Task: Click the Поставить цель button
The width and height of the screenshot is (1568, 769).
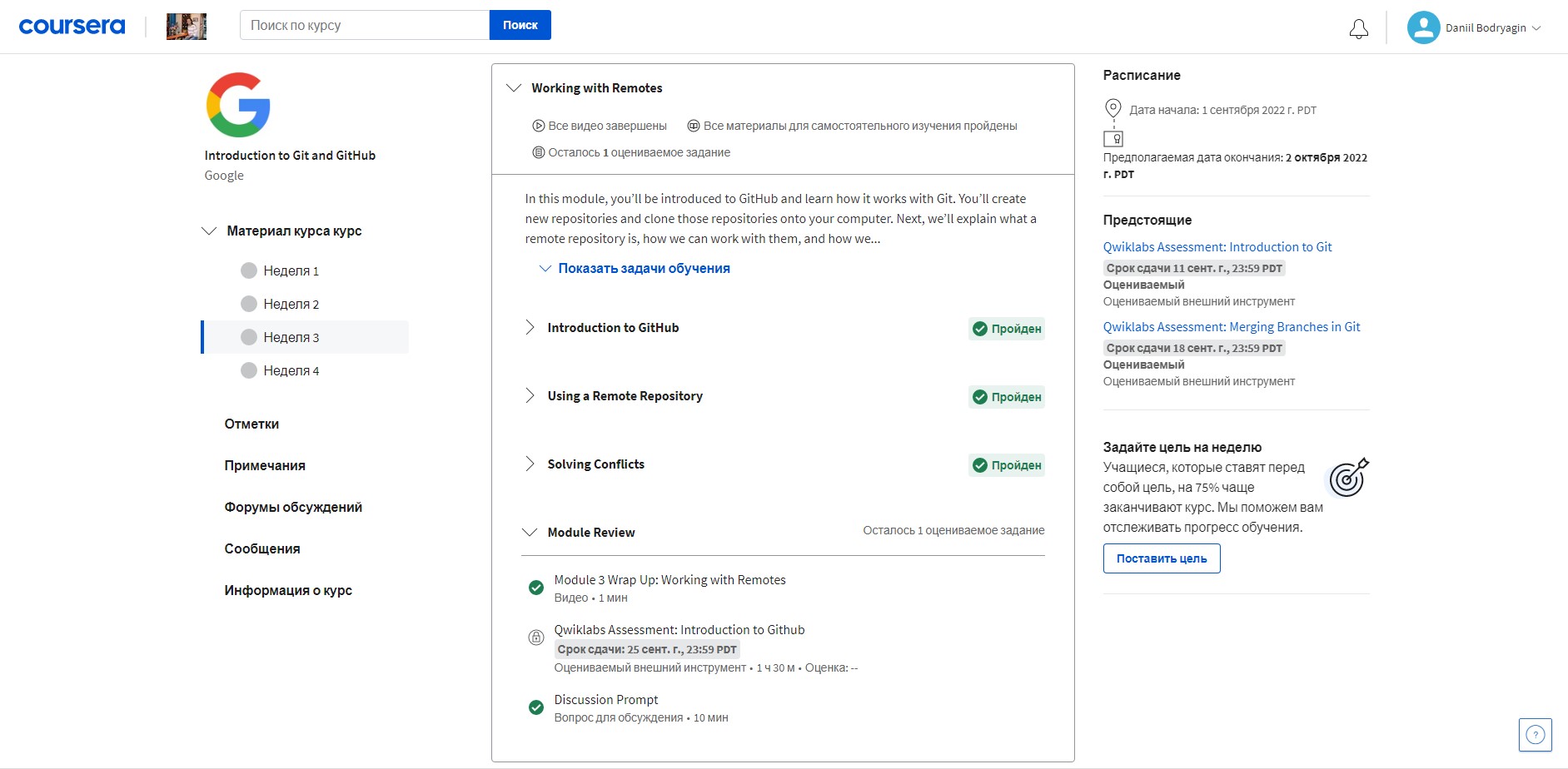Action: click(1162, 558)
